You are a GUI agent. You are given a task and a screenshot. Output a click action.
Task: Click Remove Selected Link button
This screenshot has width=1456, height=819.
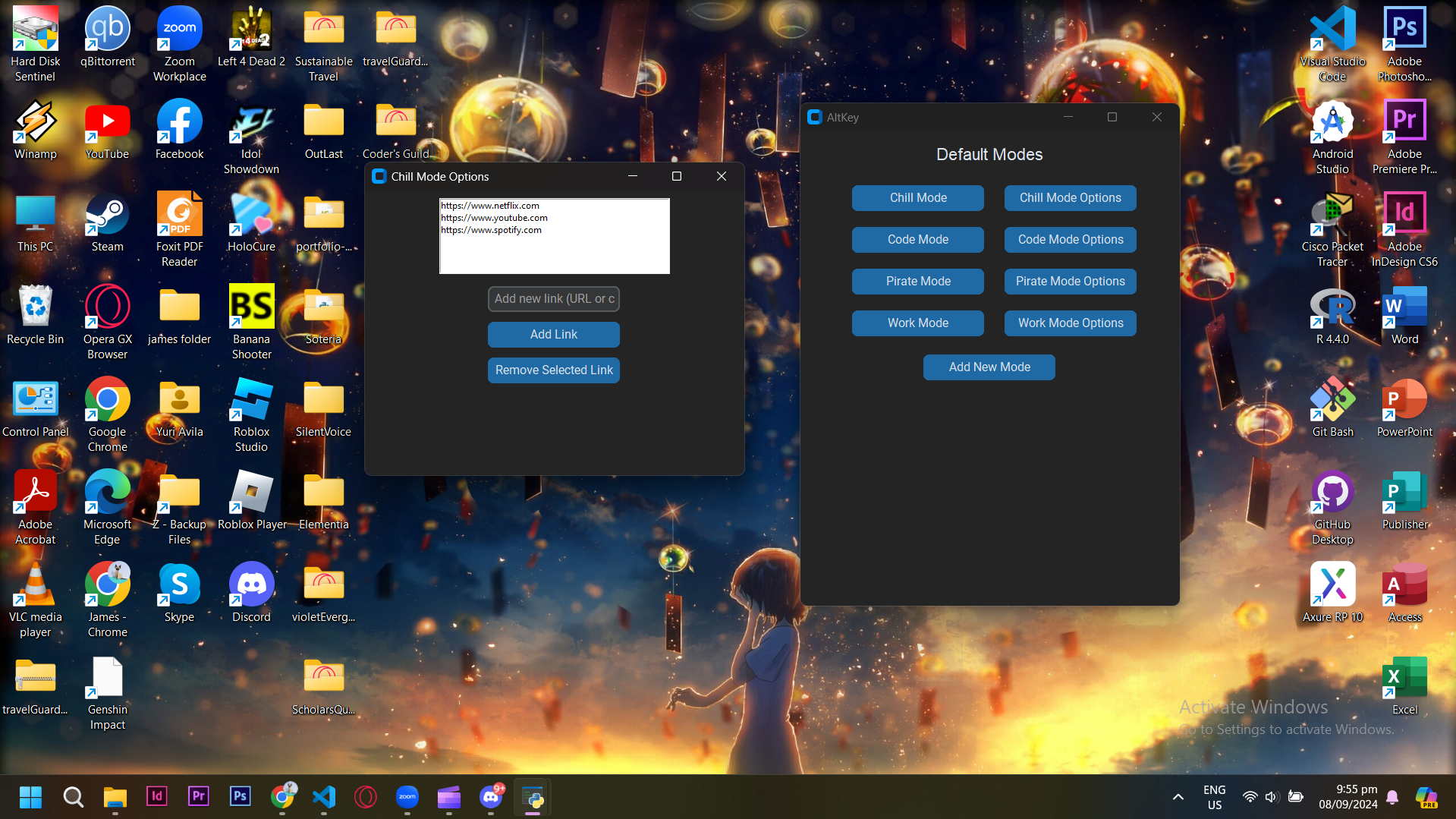[554, 370]
